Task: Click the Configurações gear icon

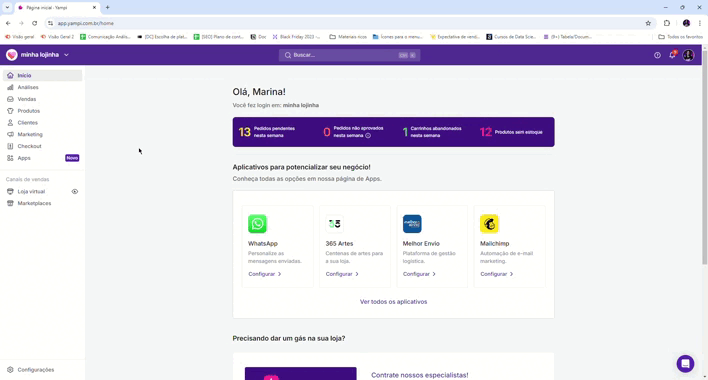Action: click(x=10, y=370)
